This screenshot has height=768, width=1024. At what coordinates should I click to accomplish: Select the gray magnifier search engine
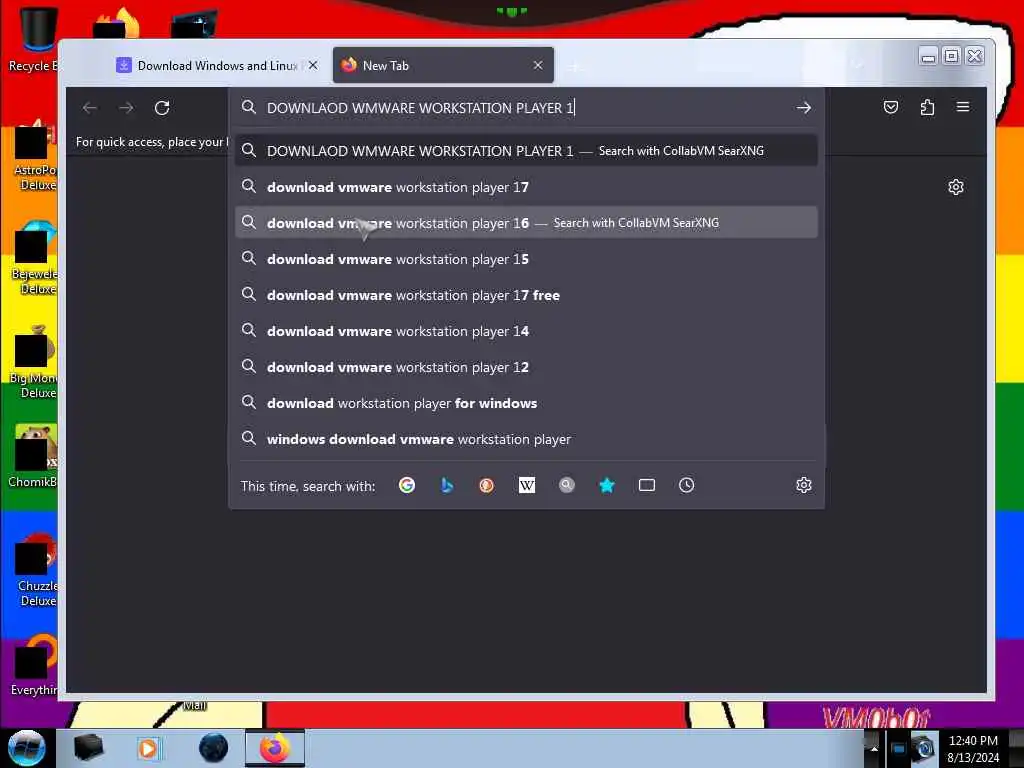pos(567,485)
